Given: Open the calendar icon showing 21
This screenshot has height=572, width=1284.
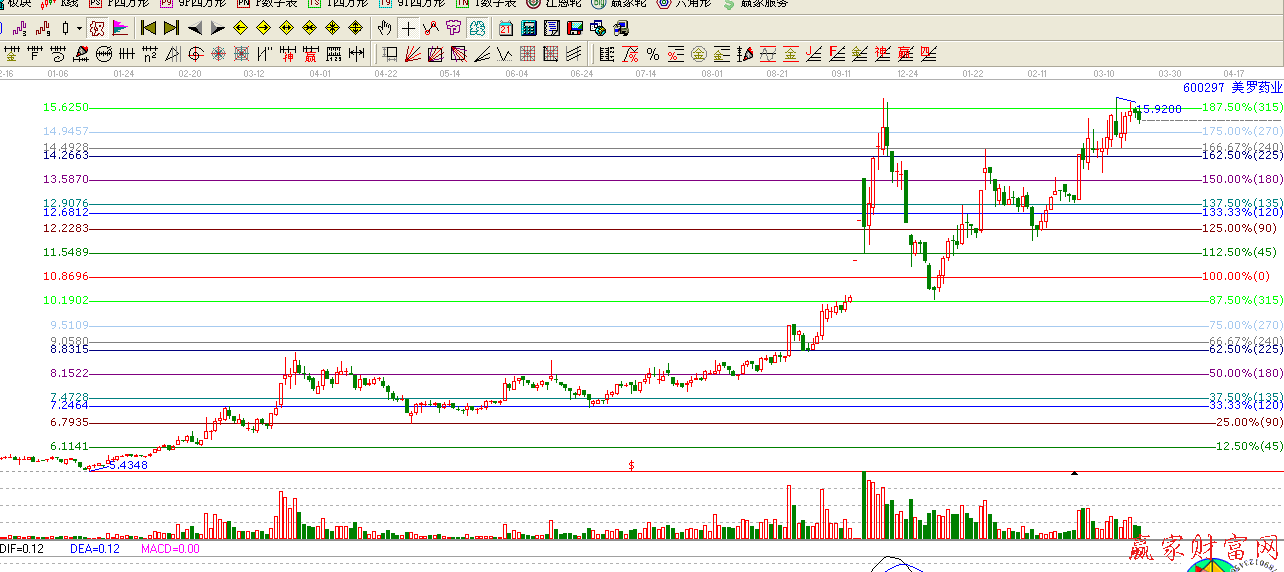Looking at the screenshot, I should (x=505, y=28).
